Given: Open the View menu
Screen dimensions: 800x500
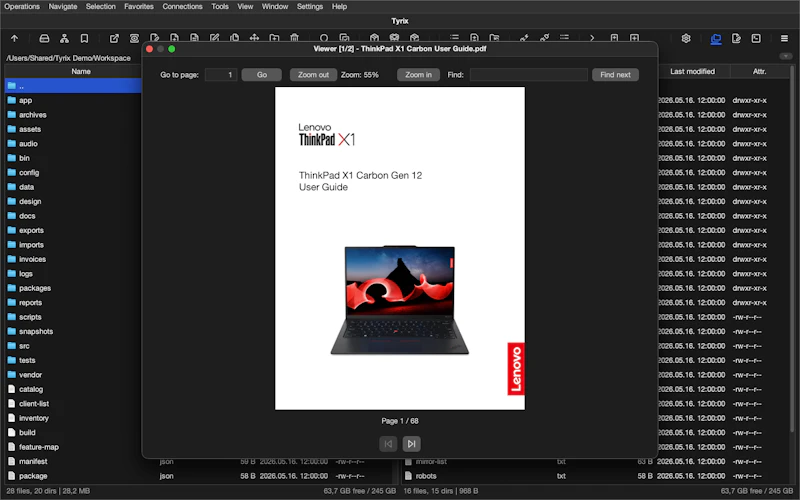Looking at the screenshot, I should tap(245, 7).
